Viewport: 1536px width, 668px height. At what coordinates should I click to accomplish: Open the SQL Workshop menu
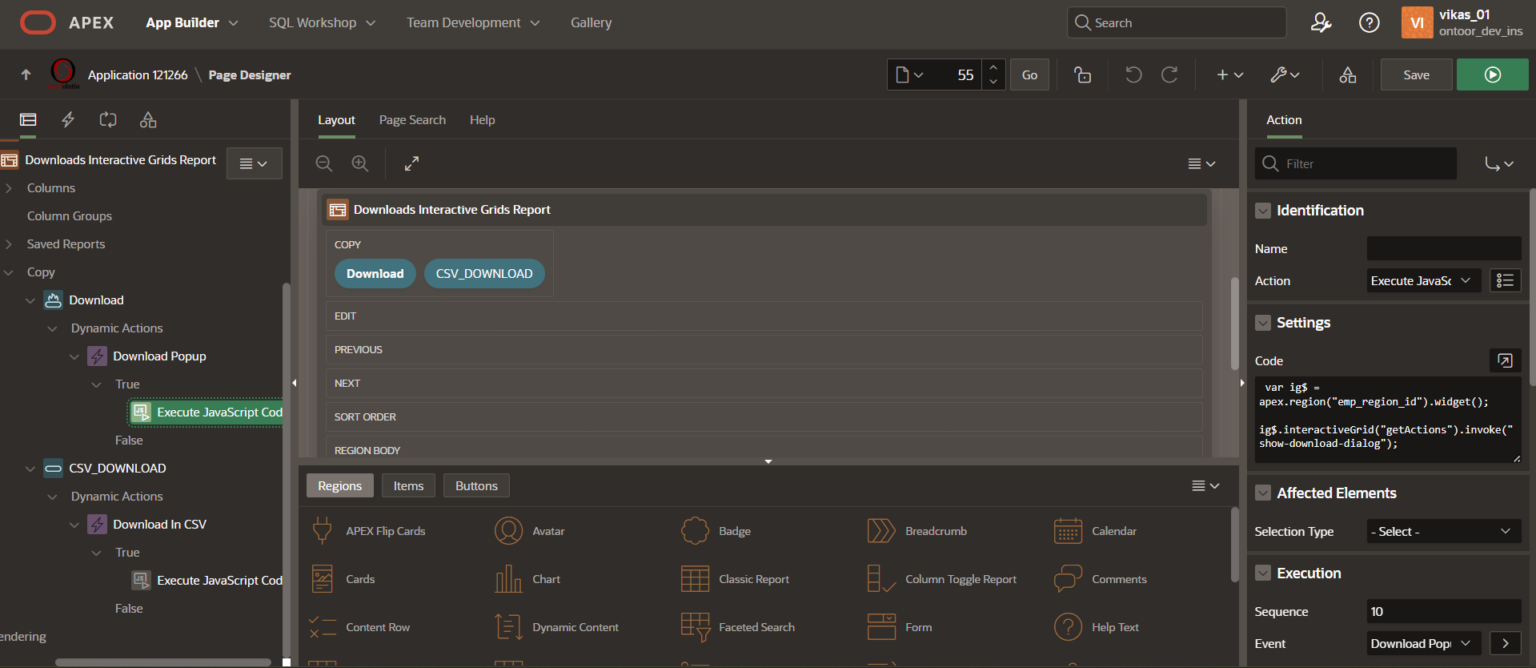click(322, 22)
